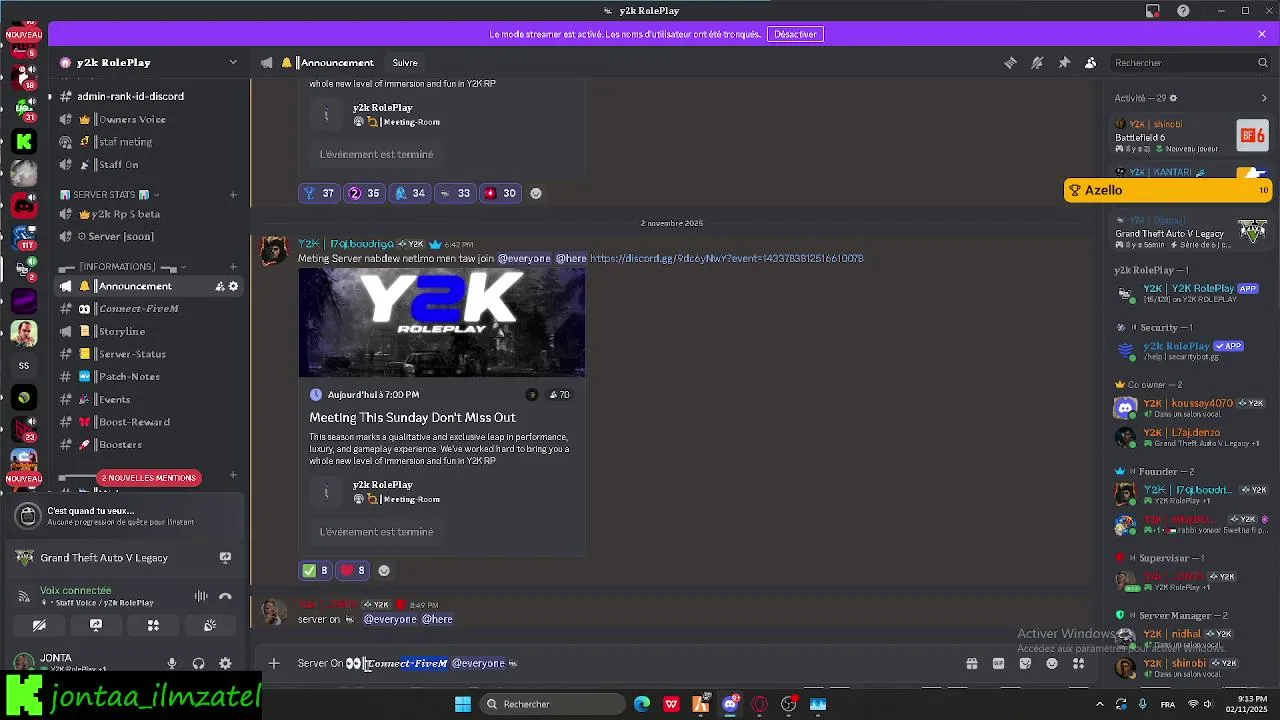This screenshot has width=1280, height=720.
Task: Deafen headphones in user panel
Action: tap(199, 663)
